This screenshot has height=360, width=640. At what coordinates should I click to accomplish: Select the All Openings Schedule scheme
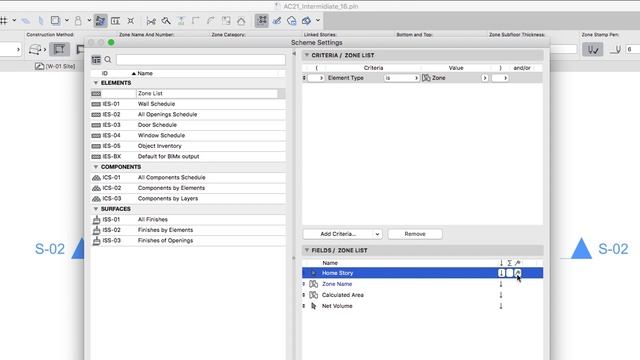(188, 115)
